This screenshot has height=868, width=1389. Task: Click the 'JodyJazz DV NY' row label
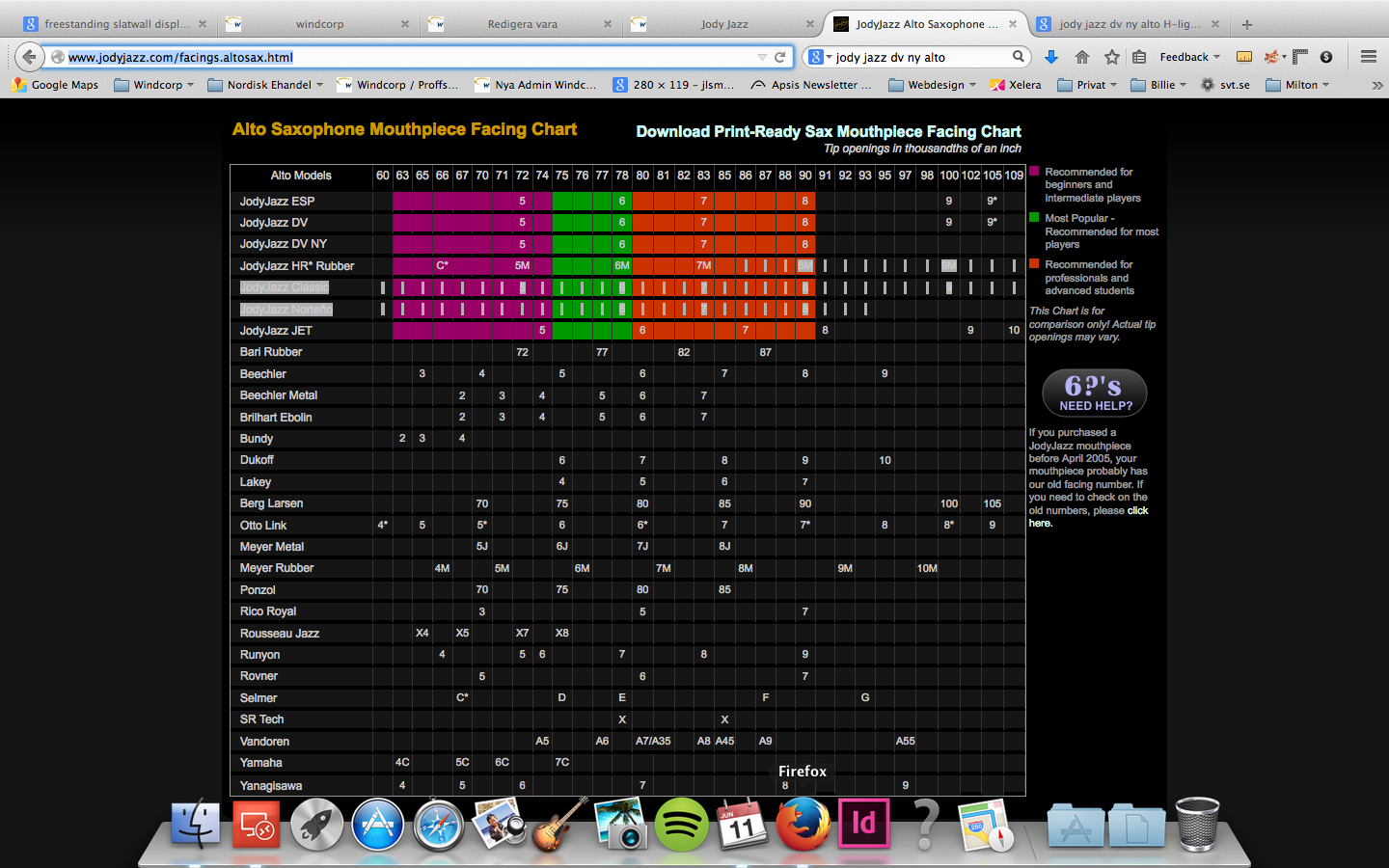coord(284,244)
